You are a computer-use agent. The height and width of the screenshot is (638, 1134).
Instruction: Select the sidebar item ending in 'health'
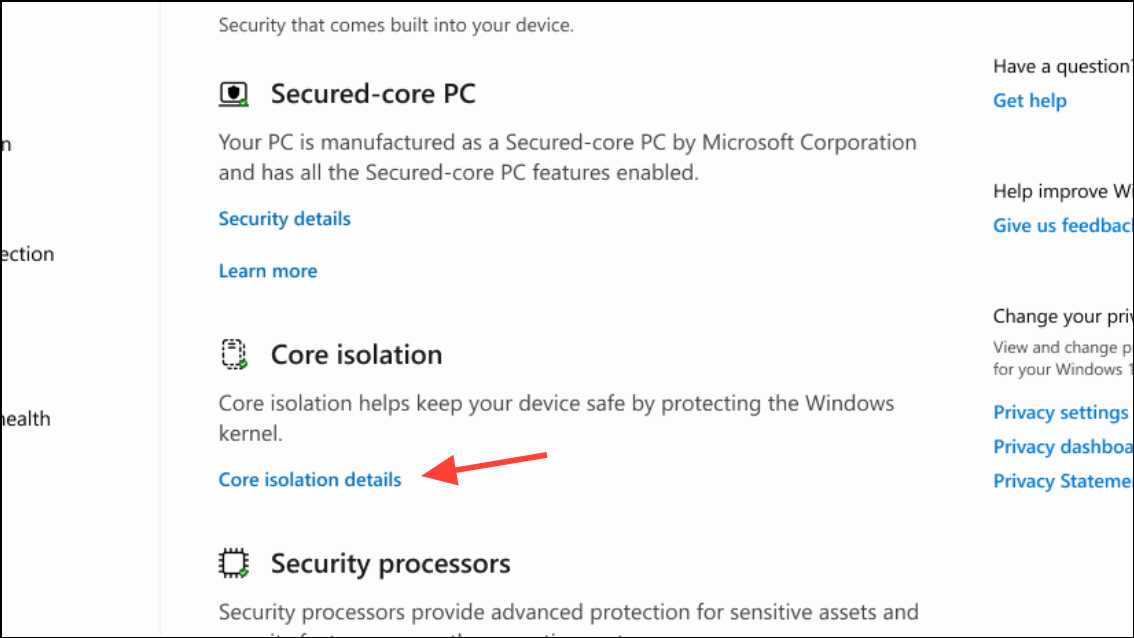point(26,419)
